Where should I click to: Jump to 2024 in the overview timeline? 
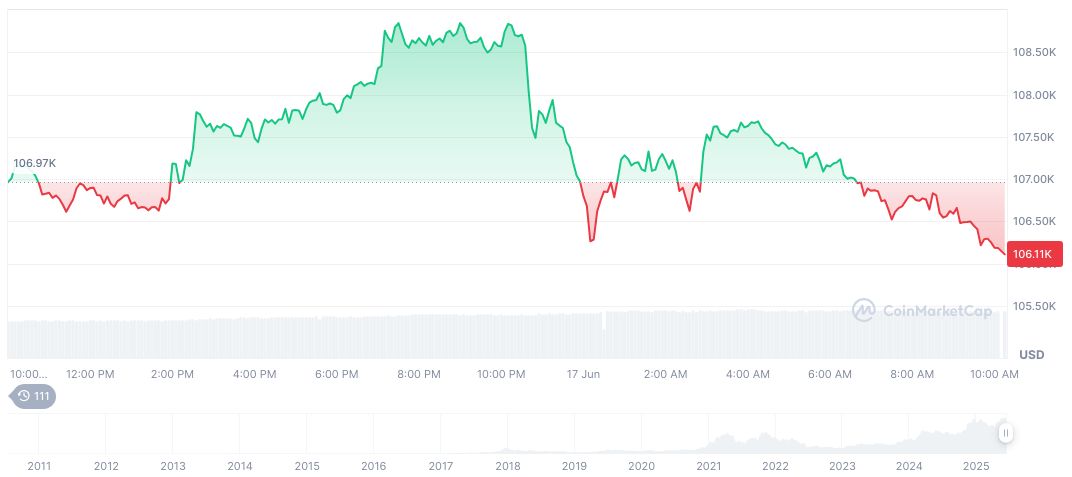[909, 466]
